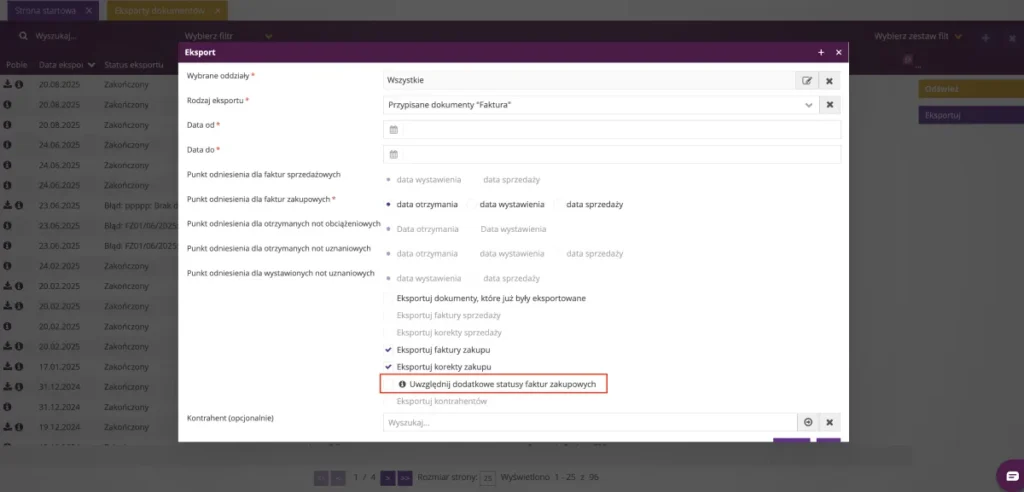The width and height of the screenshot is (1024, 492).
Task: Tick Uwzględnij dodatkowe statusy faktur zakupowych checkbox
Action: [x=390, y=384]
